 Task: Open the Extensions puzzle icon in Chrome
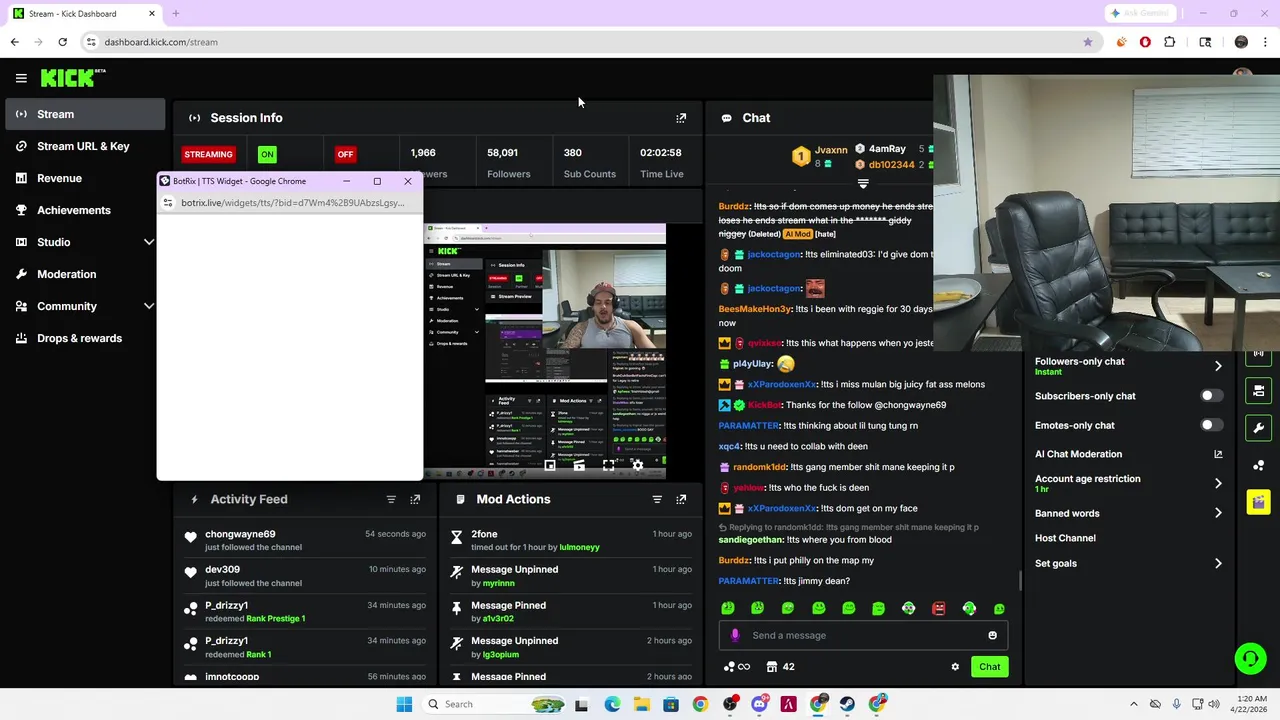coord(1170,42)
